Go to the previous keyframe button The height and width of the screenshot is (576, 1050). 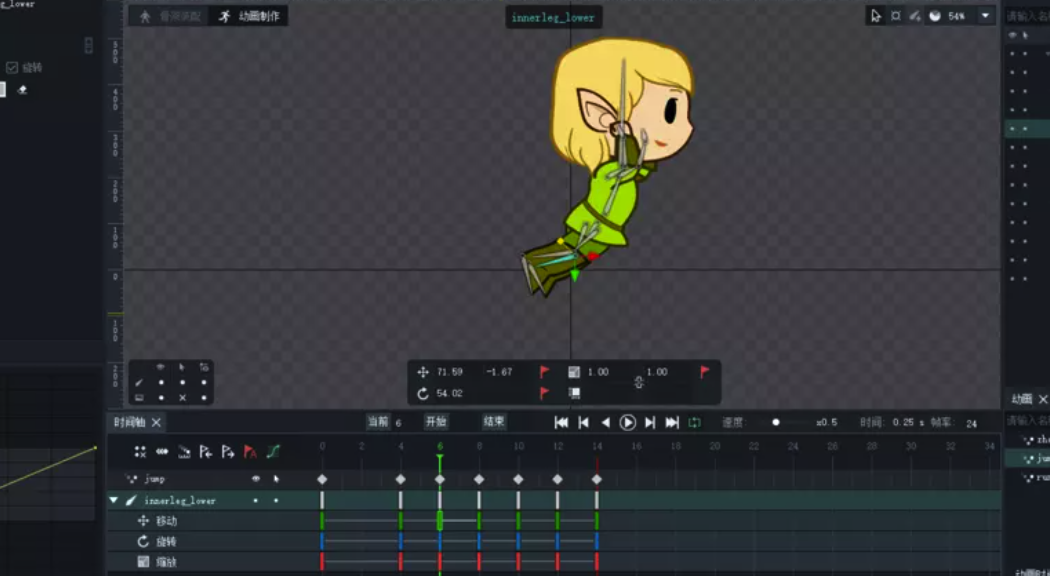(584, 423)
